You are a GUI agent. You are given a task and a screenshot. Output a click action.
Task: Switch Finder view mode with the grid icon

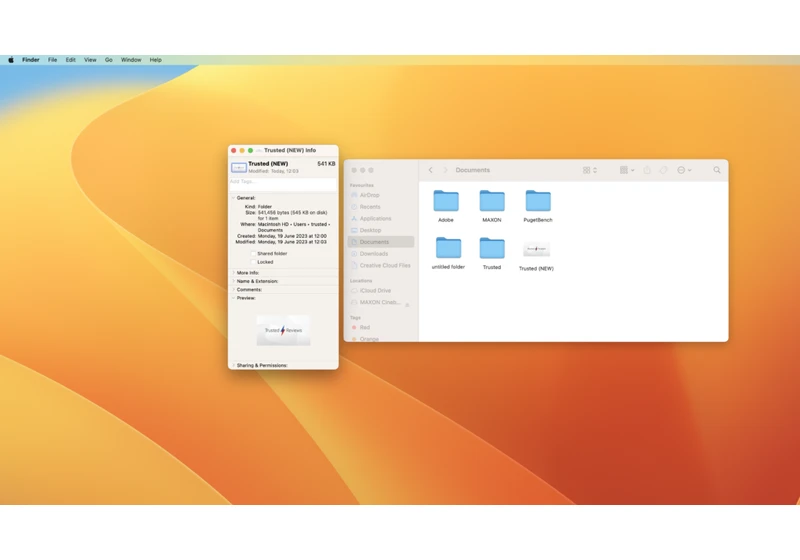tap(590, 170)
